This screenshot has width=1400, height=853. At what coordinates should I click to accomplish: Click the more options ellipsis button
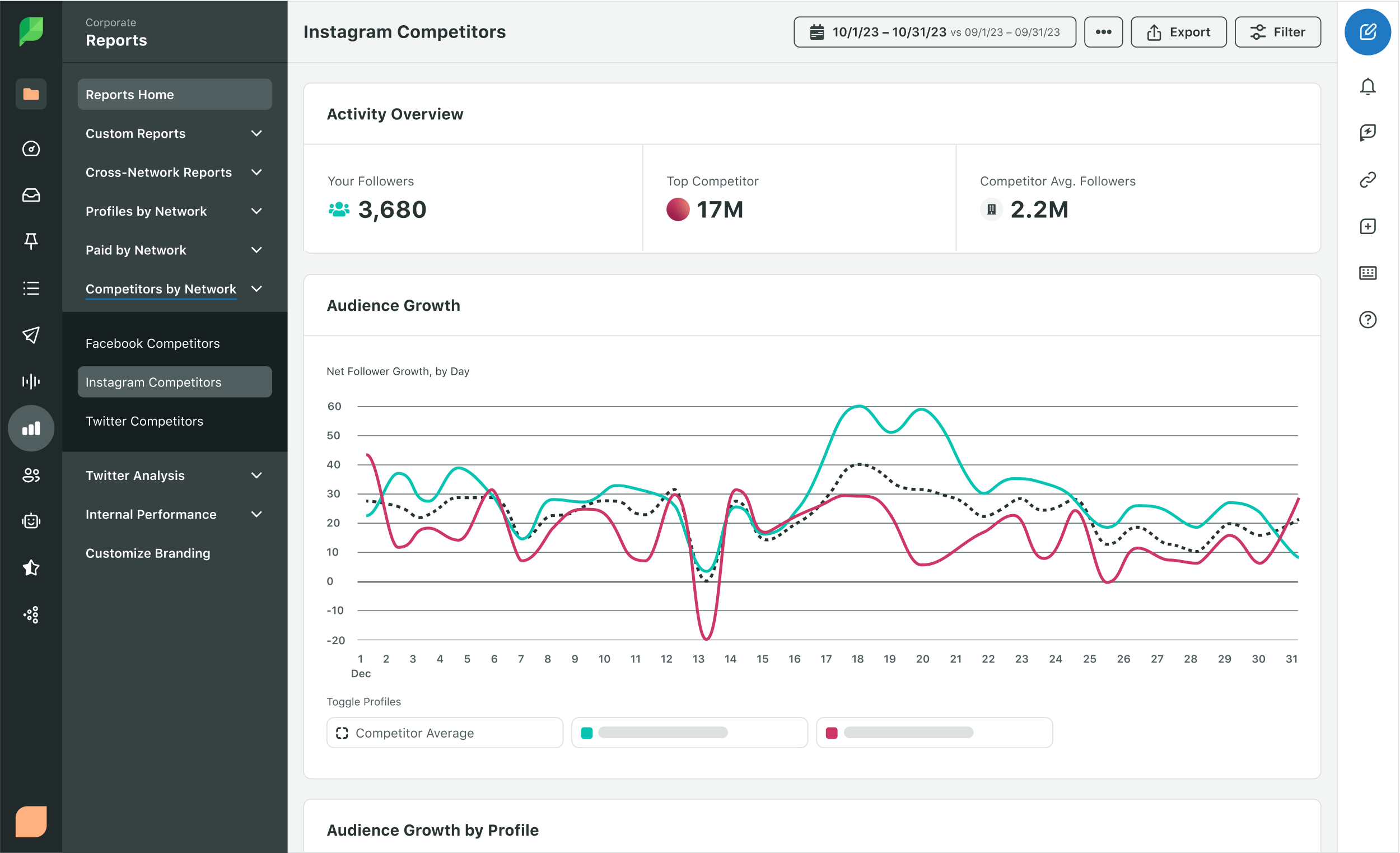[x=1103, y=32]
